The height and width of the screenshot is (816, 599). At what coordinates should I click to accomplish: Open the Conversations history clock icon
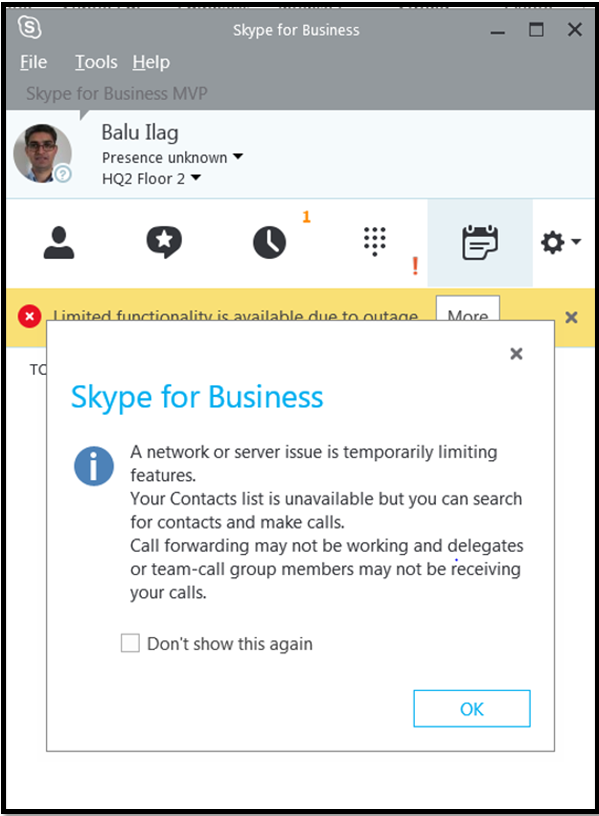pos(269,243)
